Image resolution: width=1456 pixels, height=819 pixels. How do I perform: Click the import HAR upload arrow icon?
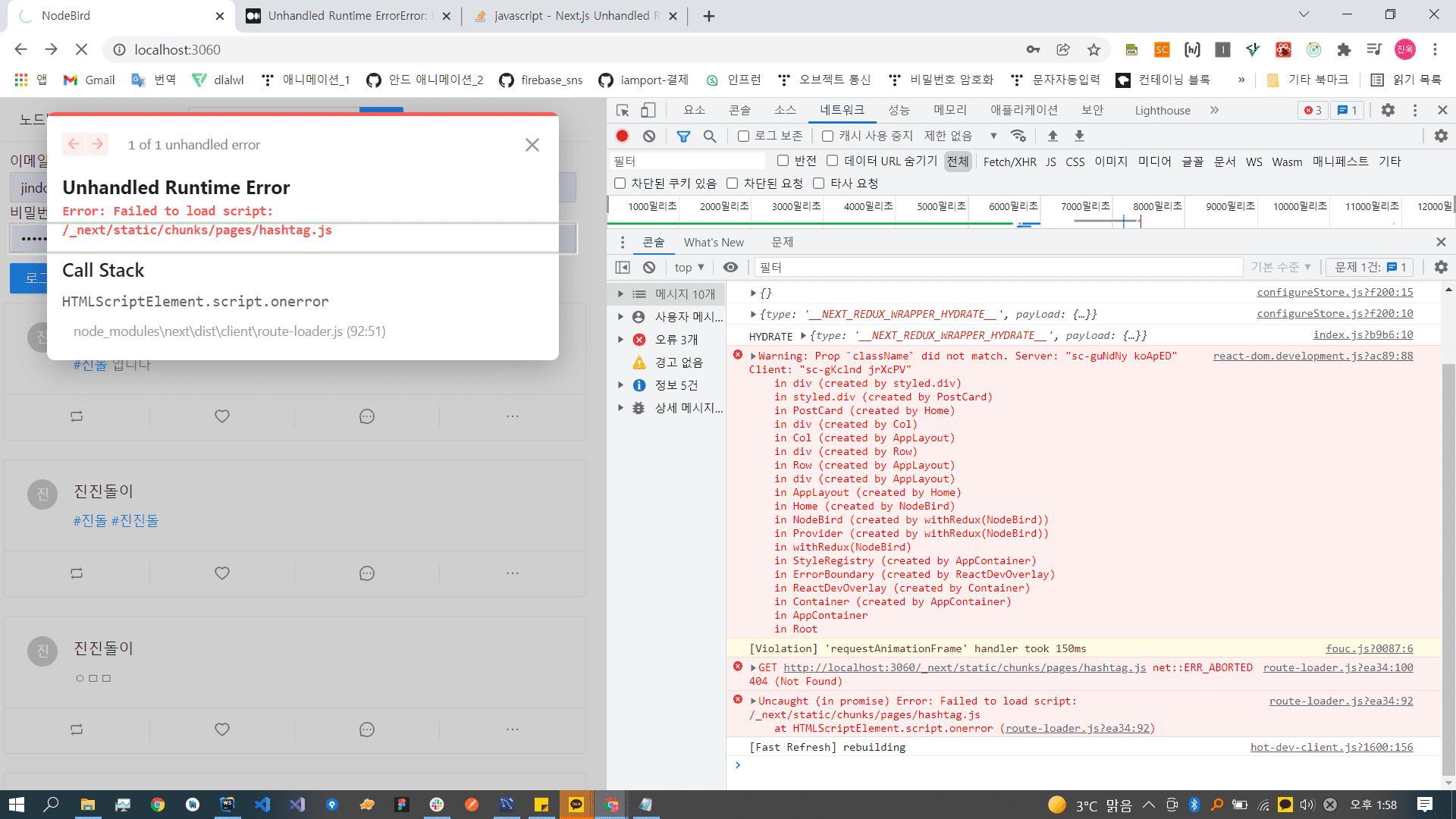pos(1053,136)
